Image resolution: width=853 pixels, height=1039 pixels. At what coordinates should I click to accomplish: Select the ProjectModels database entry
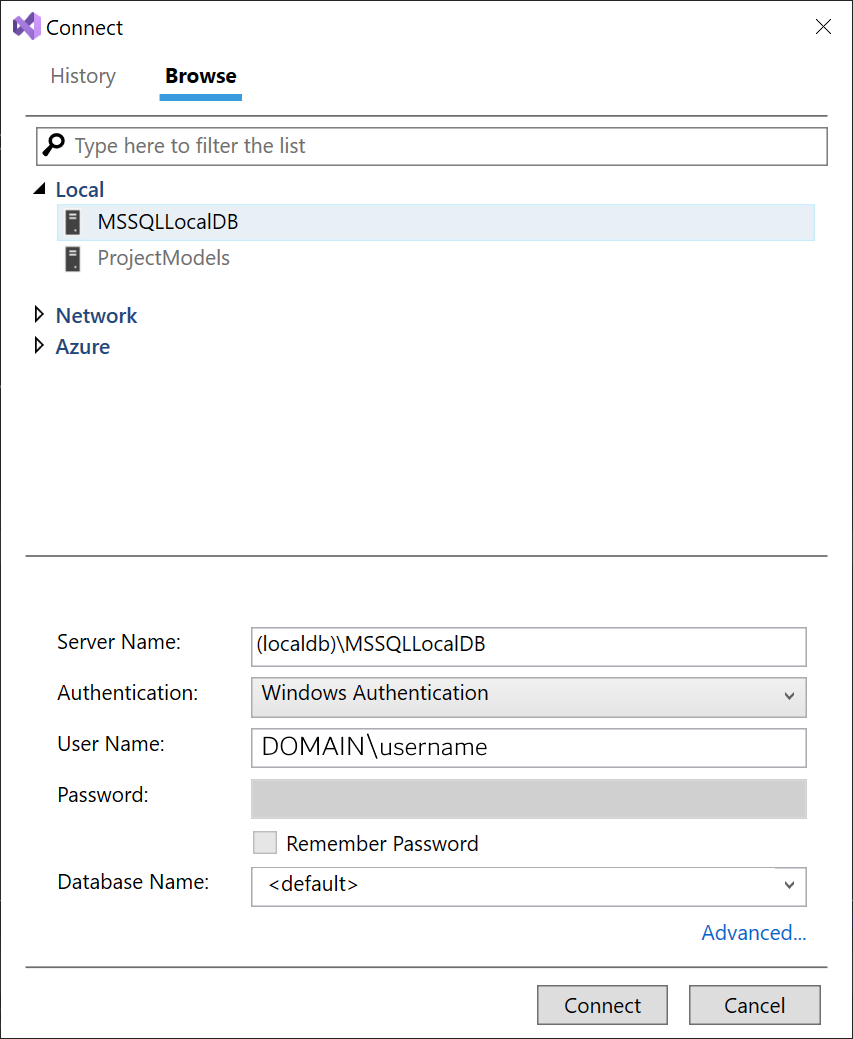(x=163, y=258)
